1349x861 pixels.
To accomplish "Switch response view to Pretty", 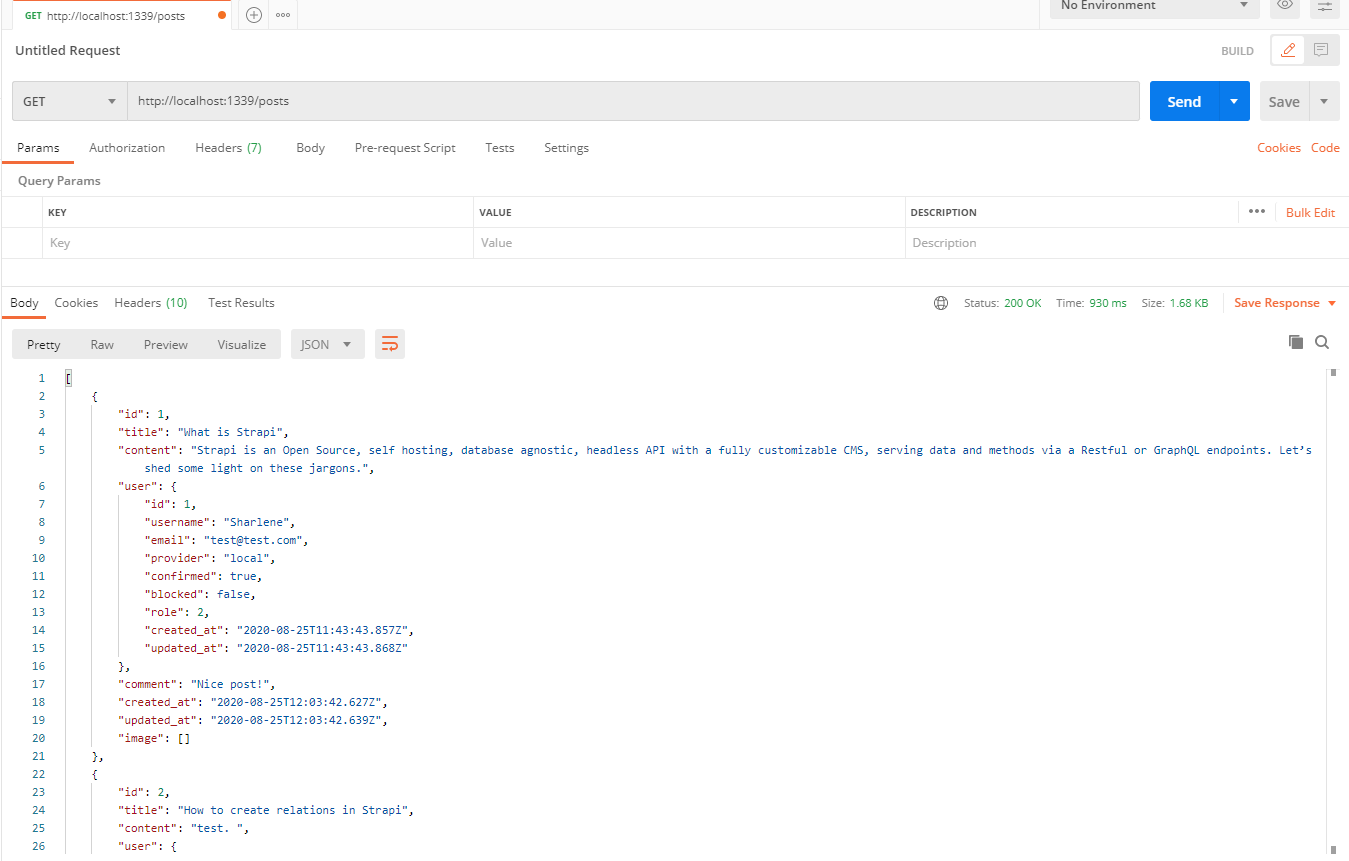I will coord(44,344).
